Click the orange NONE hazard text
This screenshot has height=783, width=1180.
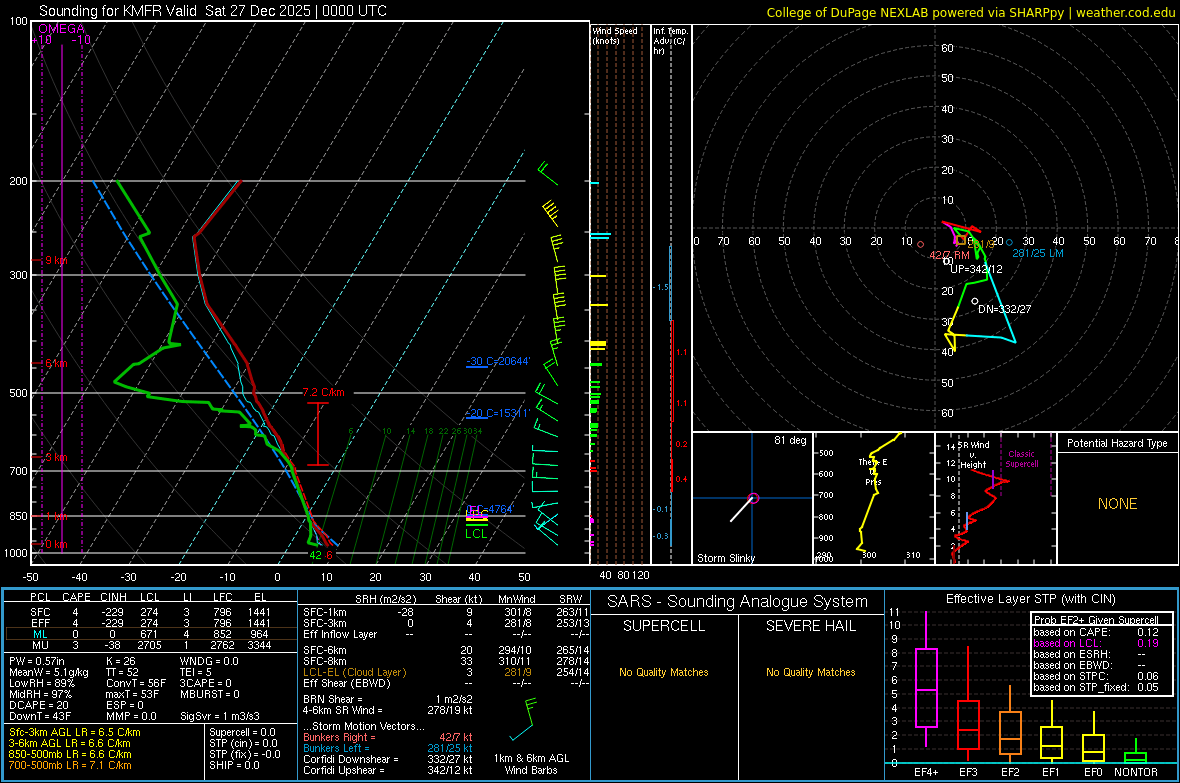(x=1118, y=504)
